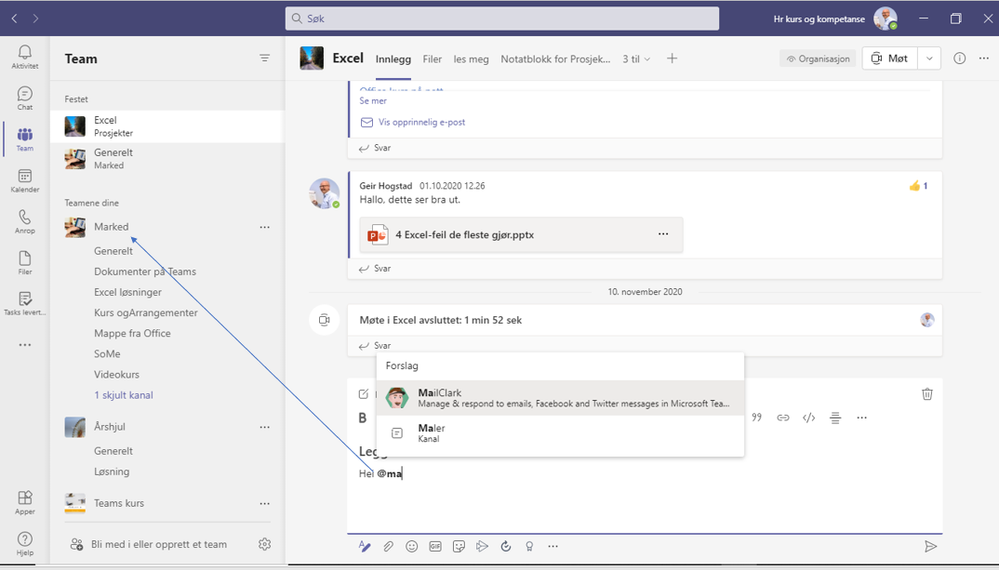
Task: Open the SoMe channel
Action: (107, 354)
